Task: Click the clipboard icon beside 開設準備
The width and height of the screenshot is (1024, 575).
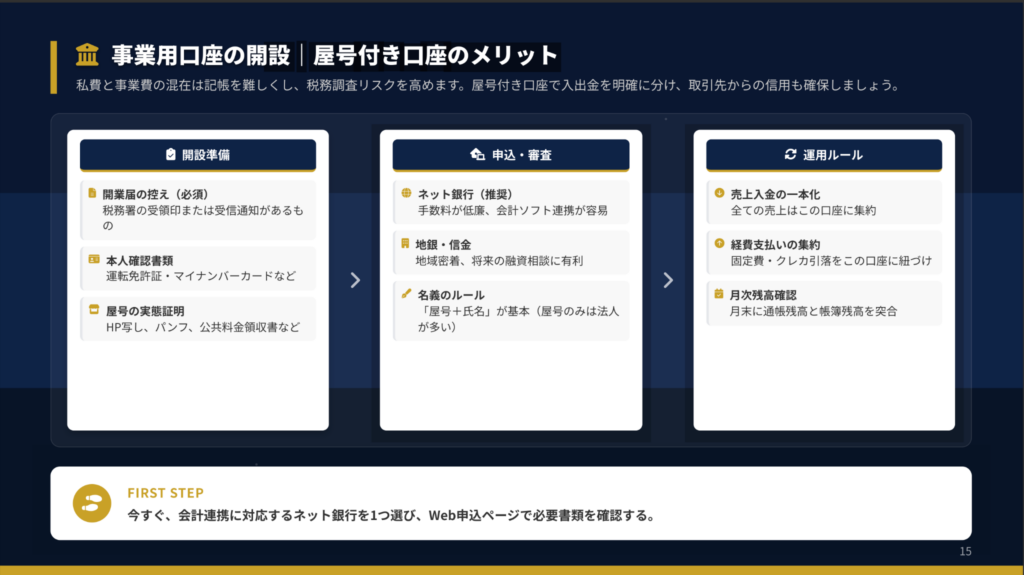Action: coord(171,155)
